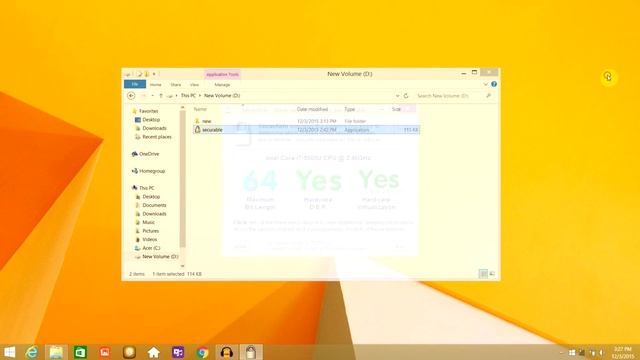Select the Application Tools contextual tab
Viewport: 640px width, 360px height.
(222, 74)
